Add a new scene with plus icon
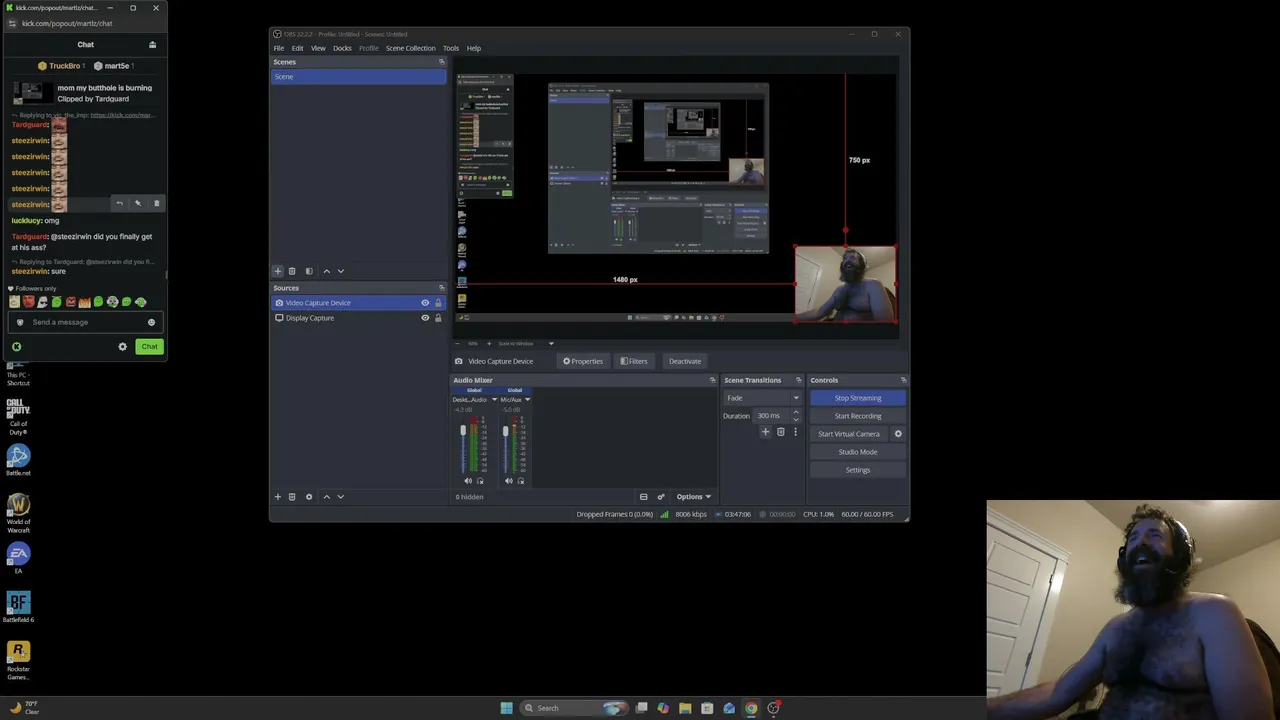This screenshot has height=720, width=1280. (278, 271)
